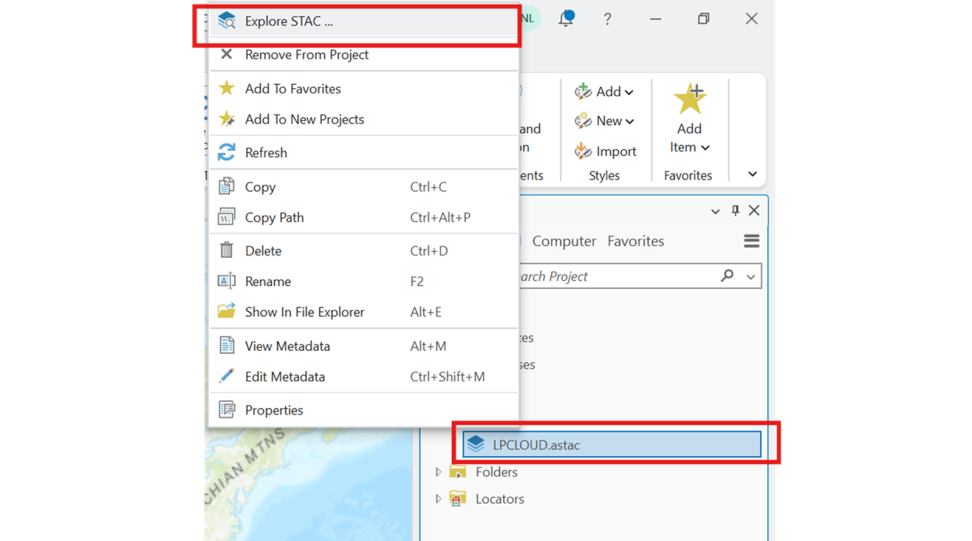
Task: Open the Add styles dropdown
Action: (x=604, y=92)
